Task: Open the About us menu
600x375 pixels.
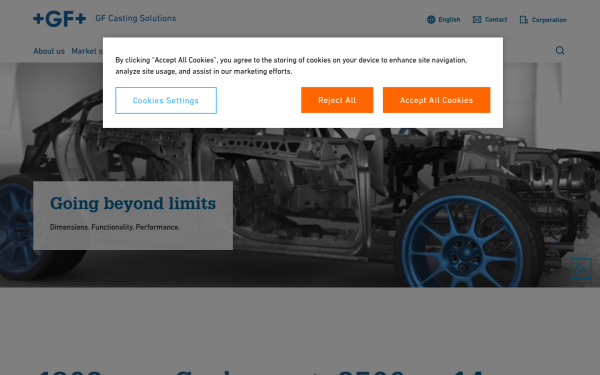Action: pyautogui.click(x=49, y=51)
